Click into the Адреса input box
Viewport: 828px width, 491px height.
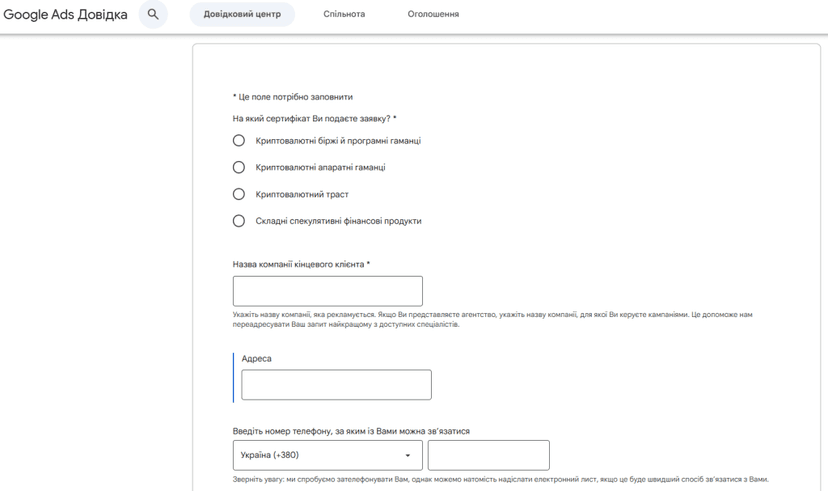coord(336,384)
